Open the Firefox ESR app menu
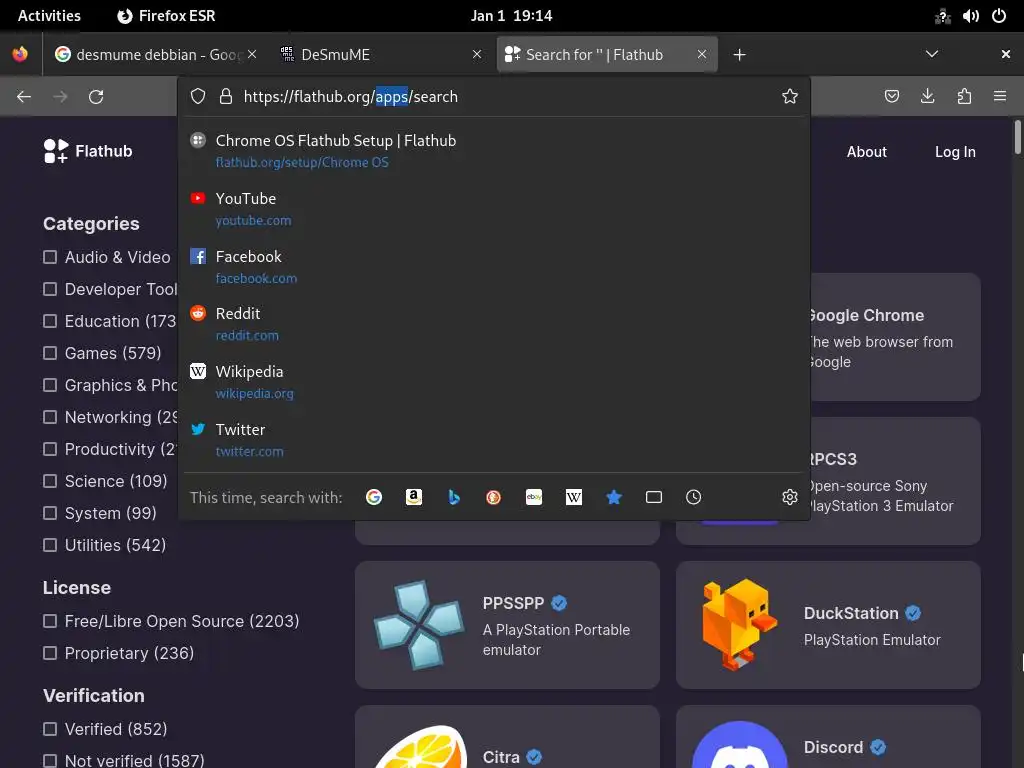The height and width of the screenshot is (768, 1024). click(x=166, y=16)
